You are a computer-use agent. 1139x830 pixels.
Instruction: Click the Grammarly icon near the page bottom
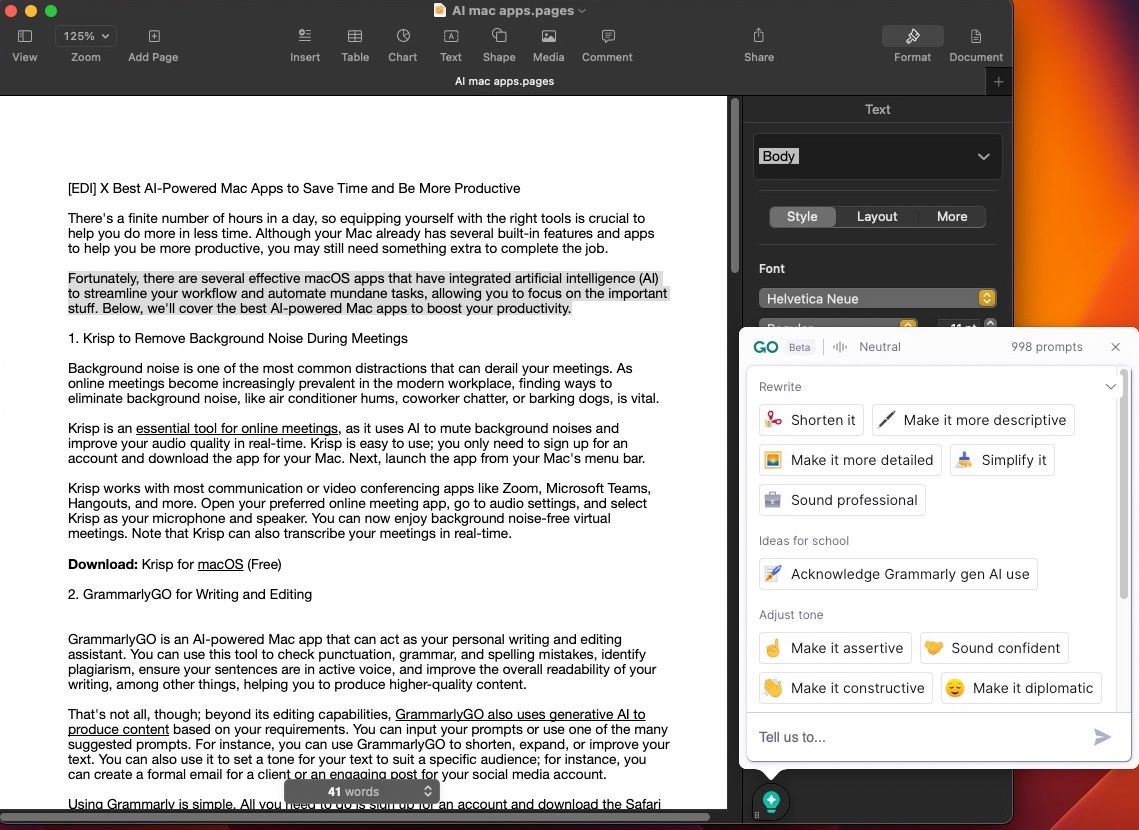coord(770,802)
